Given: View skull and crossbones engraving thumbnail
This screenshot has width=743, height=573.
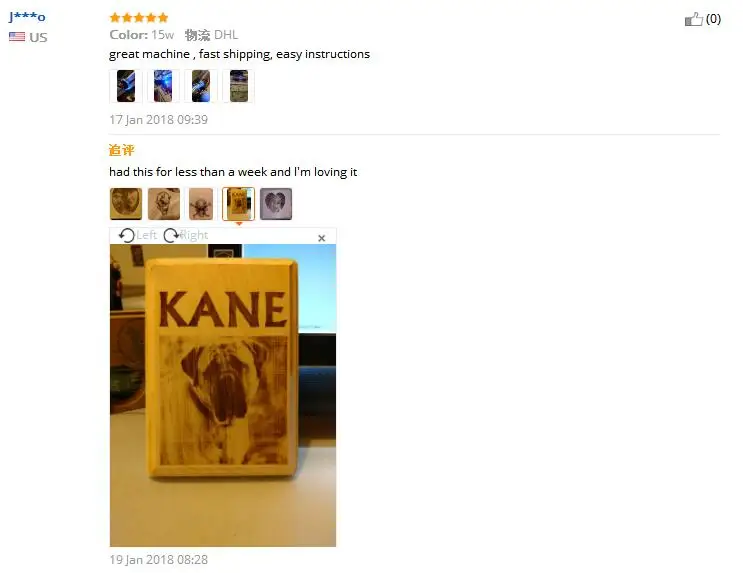Looking at the screenshot, I should [201, 204].
